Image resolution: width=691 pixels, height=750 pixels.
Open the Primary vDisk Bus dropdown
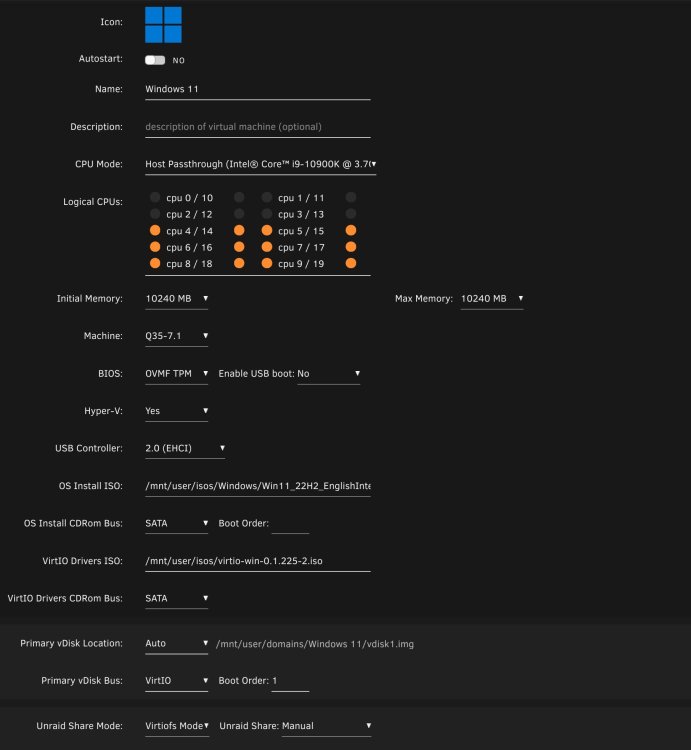176,681
